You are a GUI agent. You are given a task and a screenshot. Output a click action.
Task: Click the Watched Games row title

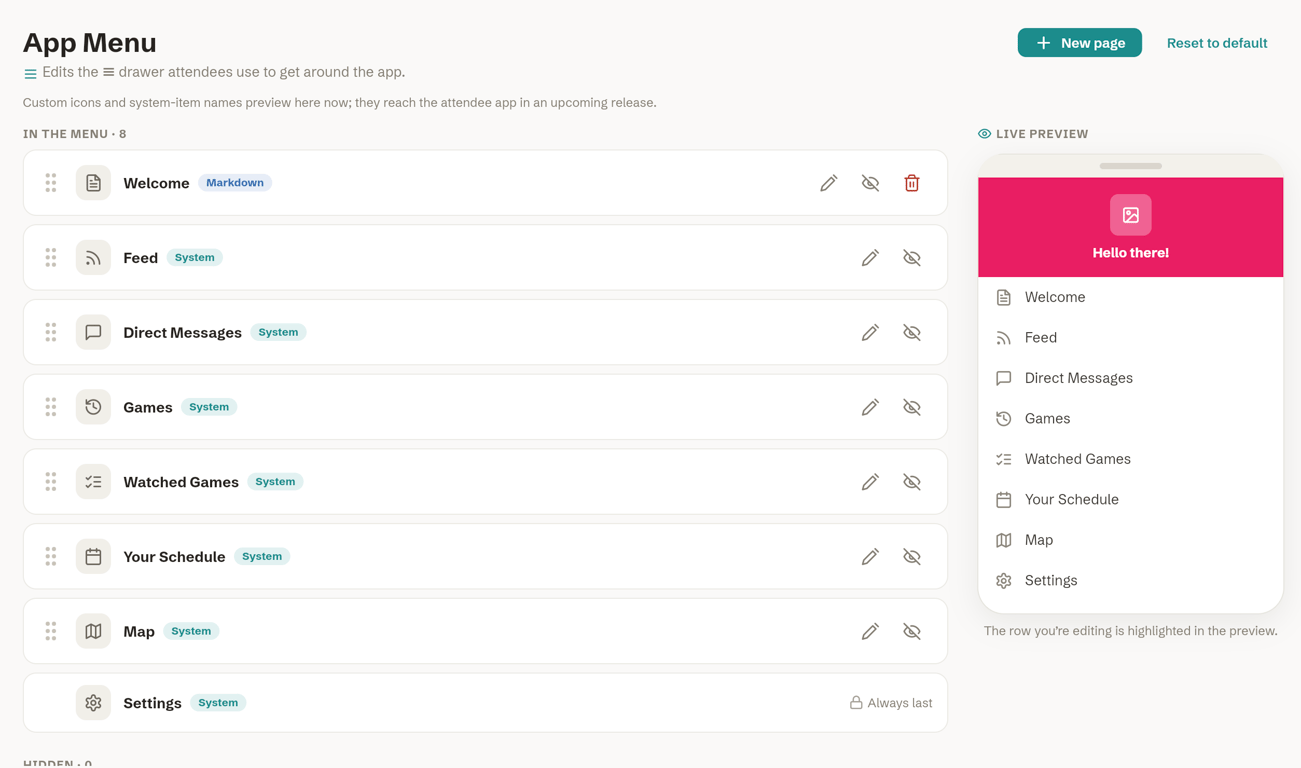click(181, 482)
